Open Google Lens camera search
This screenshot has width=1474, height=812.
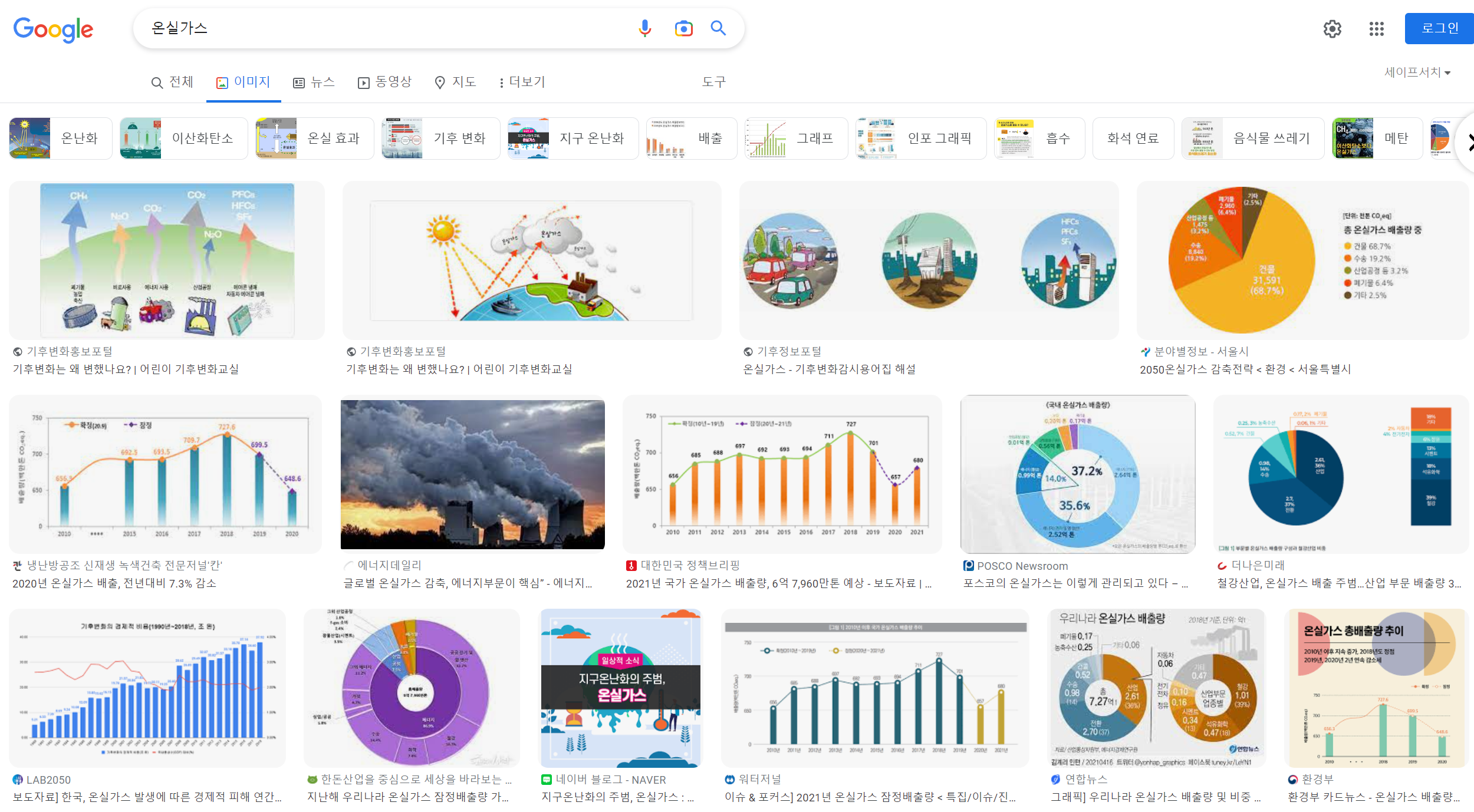683,28
